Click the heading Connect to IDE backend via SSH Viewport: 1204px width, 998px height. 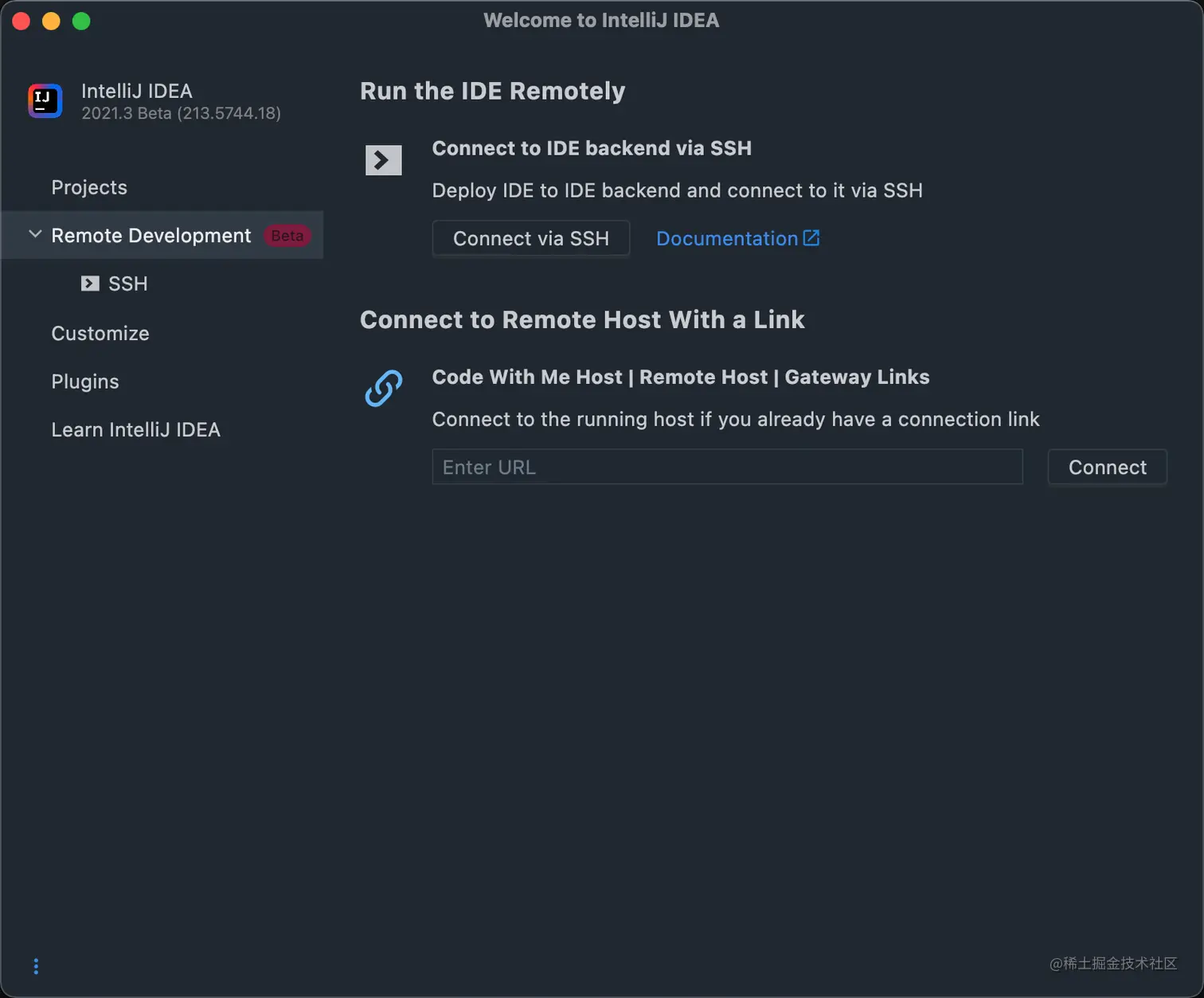coord(592,148)
